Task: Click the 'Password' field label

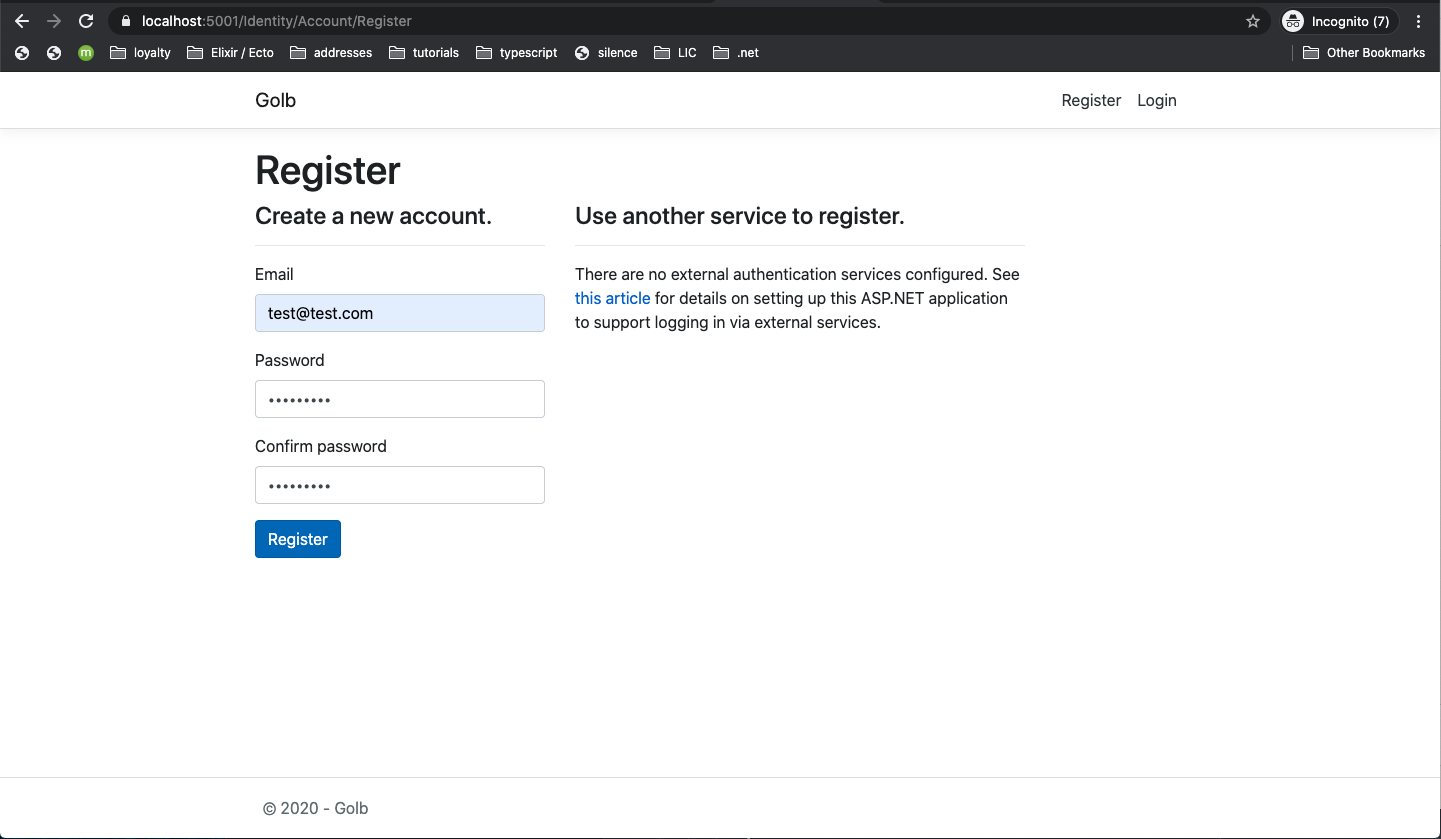Action: click(x=290, y=360)
